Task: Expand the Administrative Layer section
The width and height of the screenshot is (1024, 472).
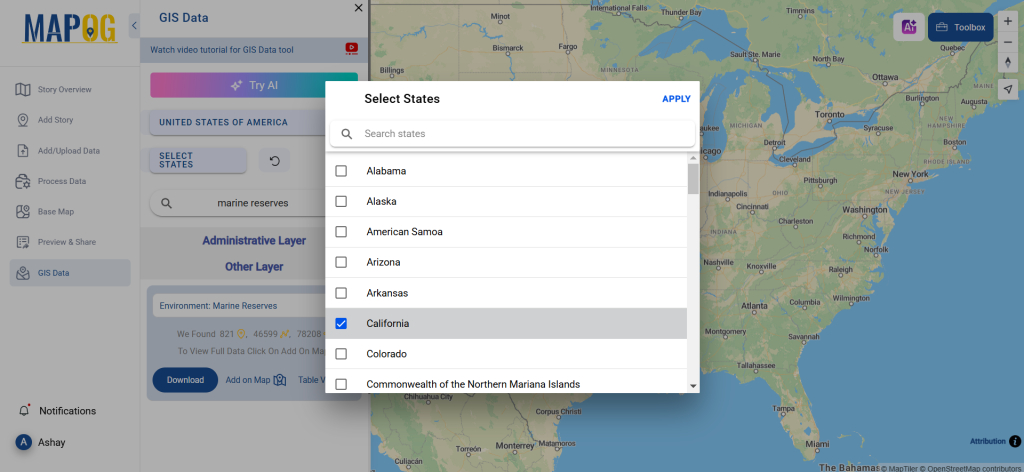Action: pyautogui.click(x=254, y=240)
